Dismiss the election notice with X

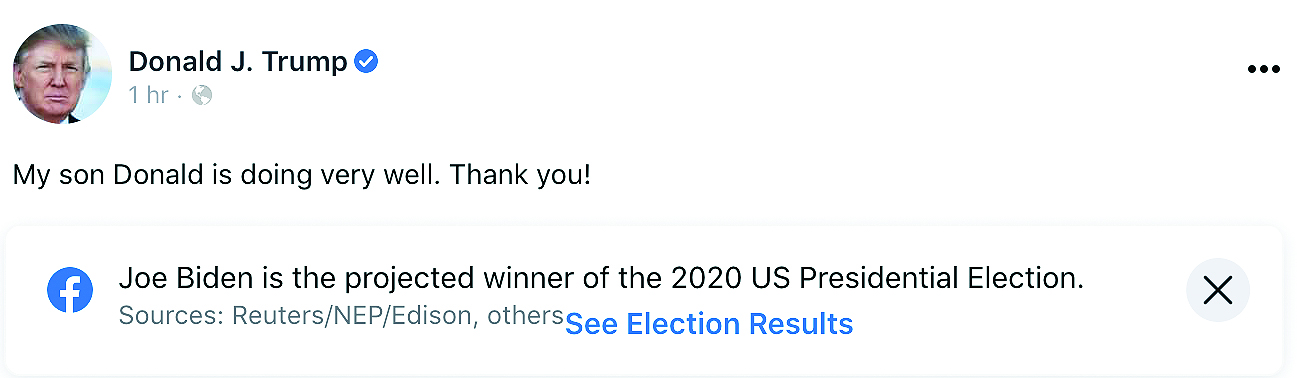click(1217, 291)
